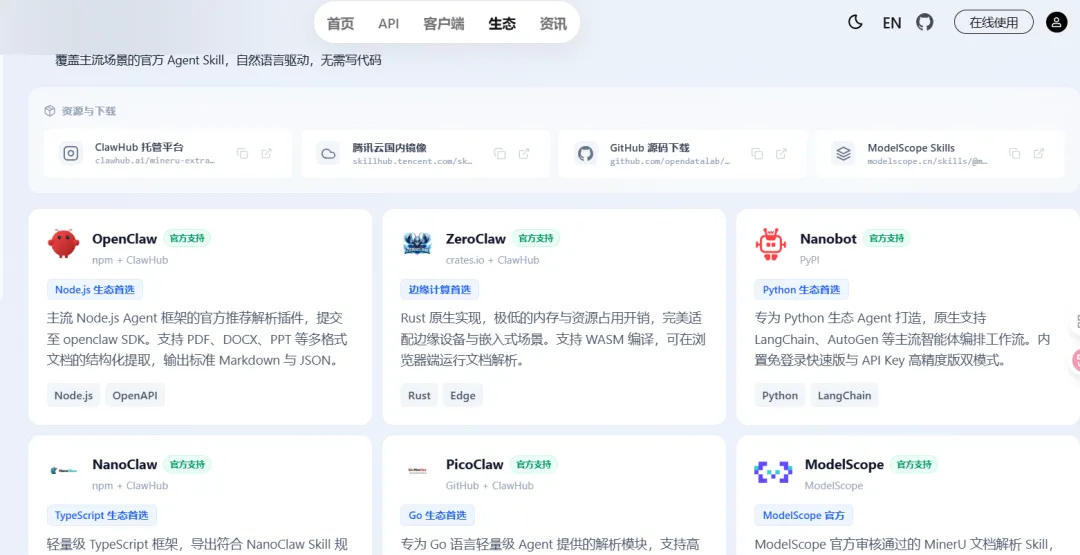Viewport: 1080px width, 555px height.
Task: Open the user profile avatar
Action: click(x=1057, y=22)
